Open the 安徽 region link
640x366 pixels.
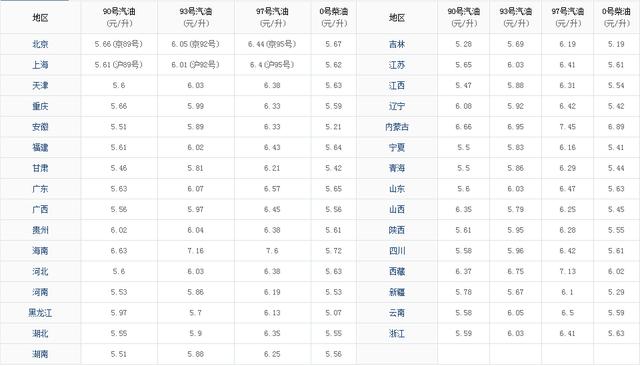[x=40, y=127]
